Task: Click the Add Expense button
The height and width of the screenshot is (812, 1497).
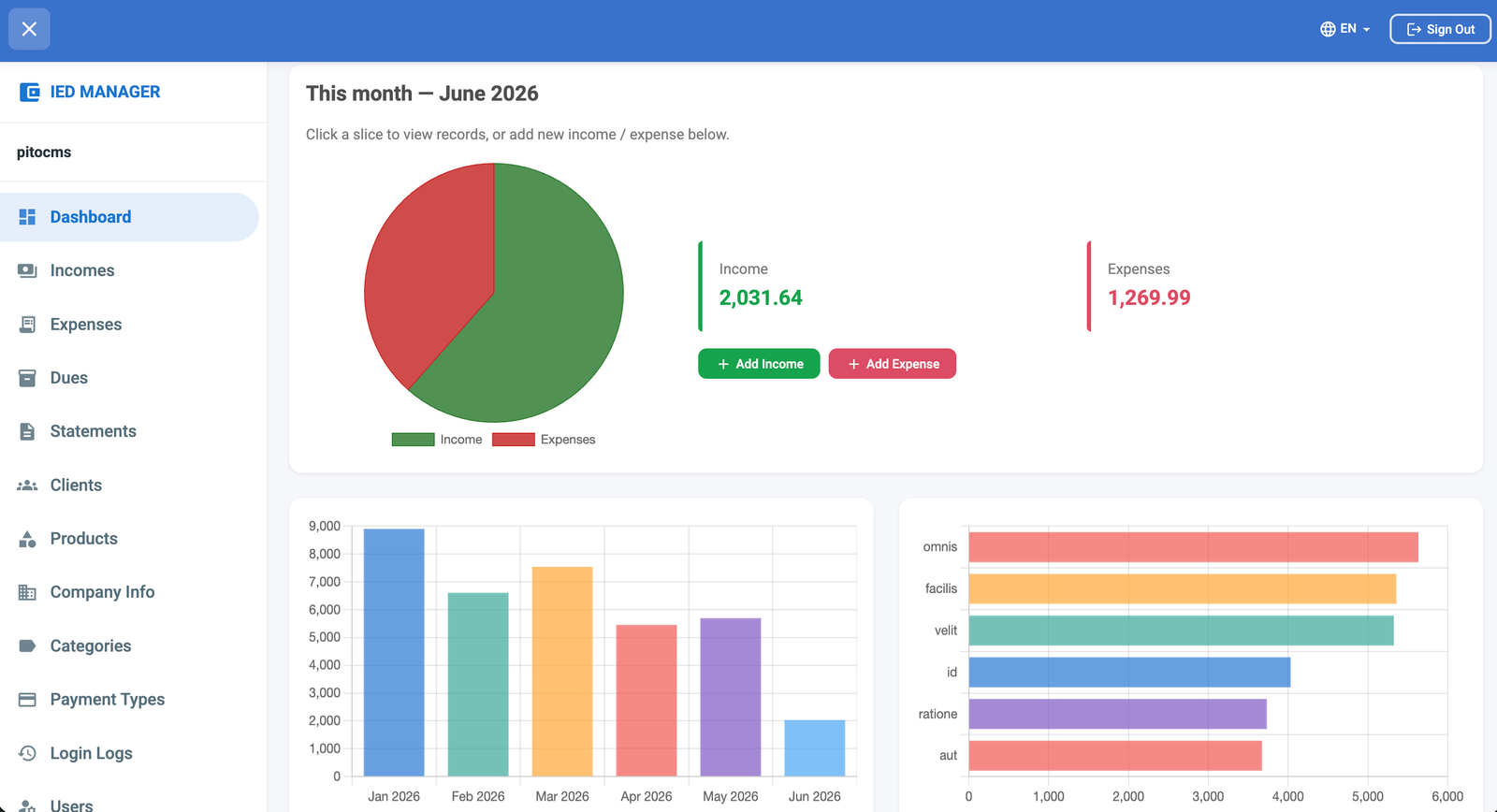Action: (x=893, y=364)
